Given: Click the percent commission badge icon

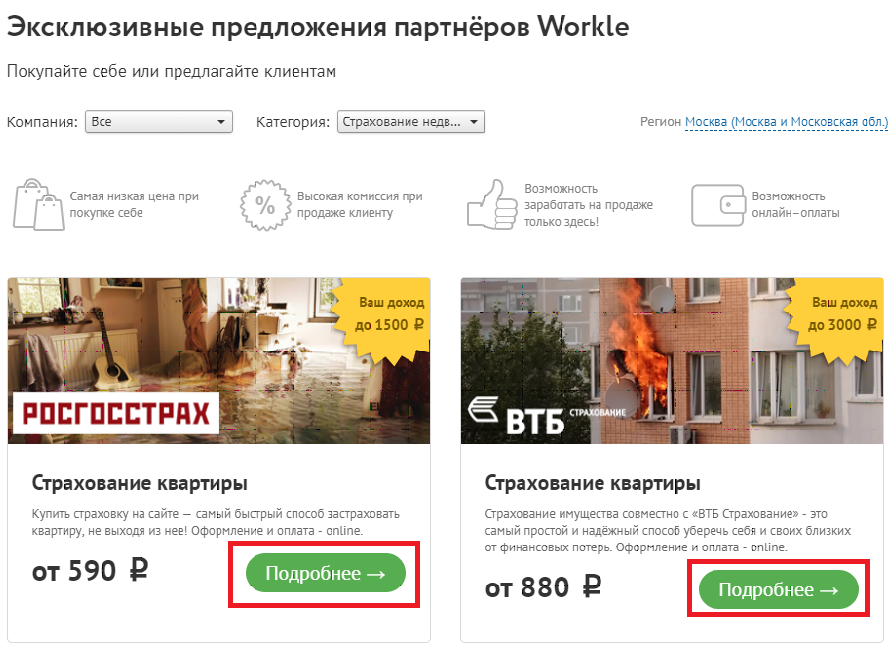Looking at the screenshot, I should tap(265, 205).
